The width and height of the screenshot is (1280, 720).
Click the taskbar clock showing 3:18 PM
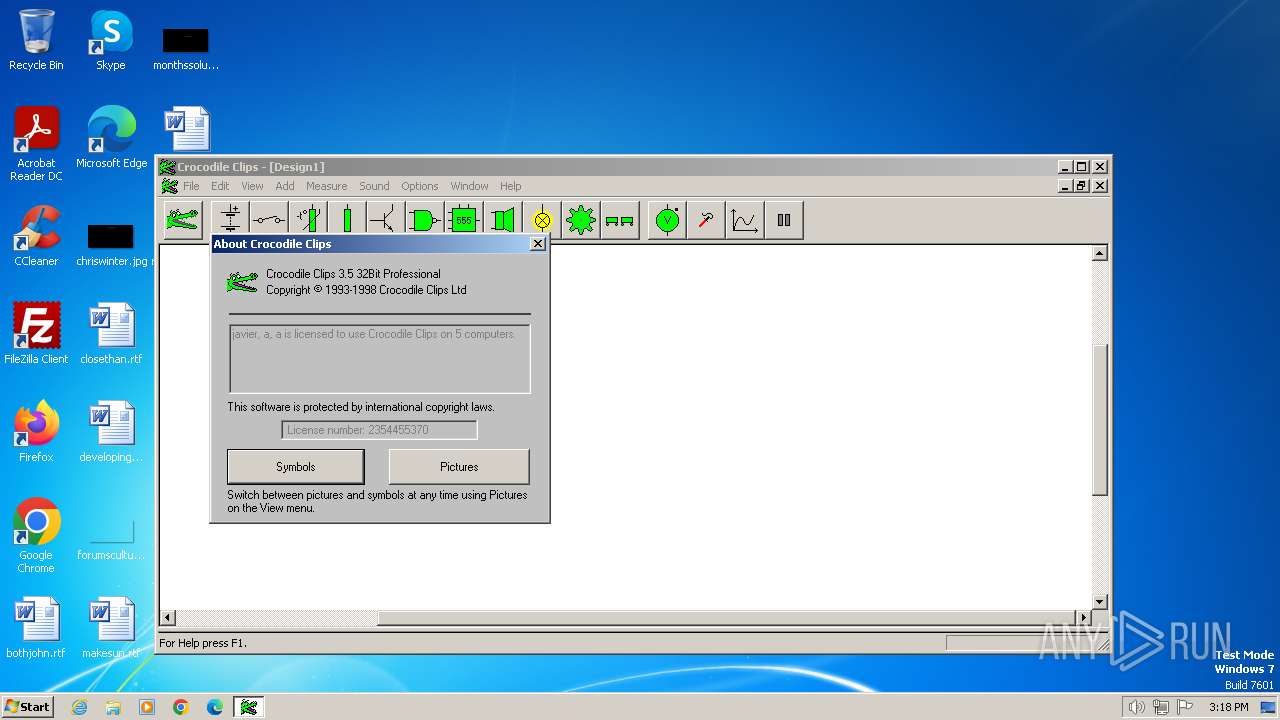tap(1228, 707)
